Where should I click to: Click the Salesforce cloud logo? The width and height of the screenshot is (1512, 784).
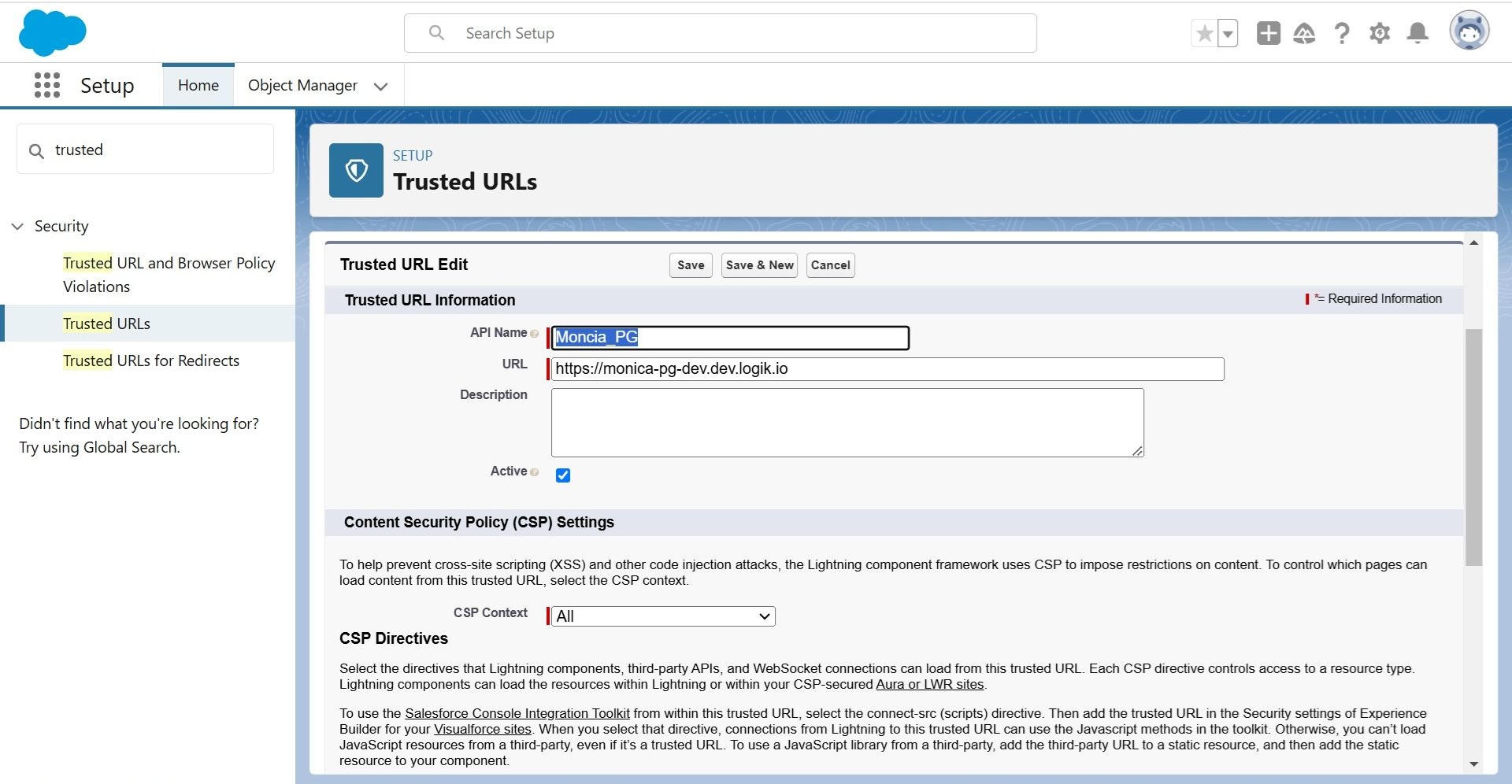coord(52,33)
